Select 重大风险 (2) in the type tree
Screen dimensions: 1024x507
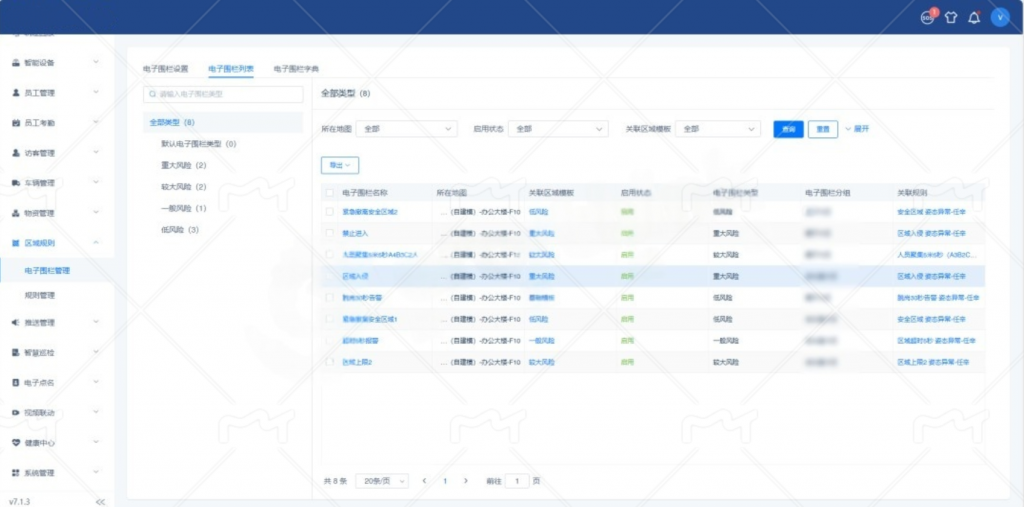(x=183, y=165)
